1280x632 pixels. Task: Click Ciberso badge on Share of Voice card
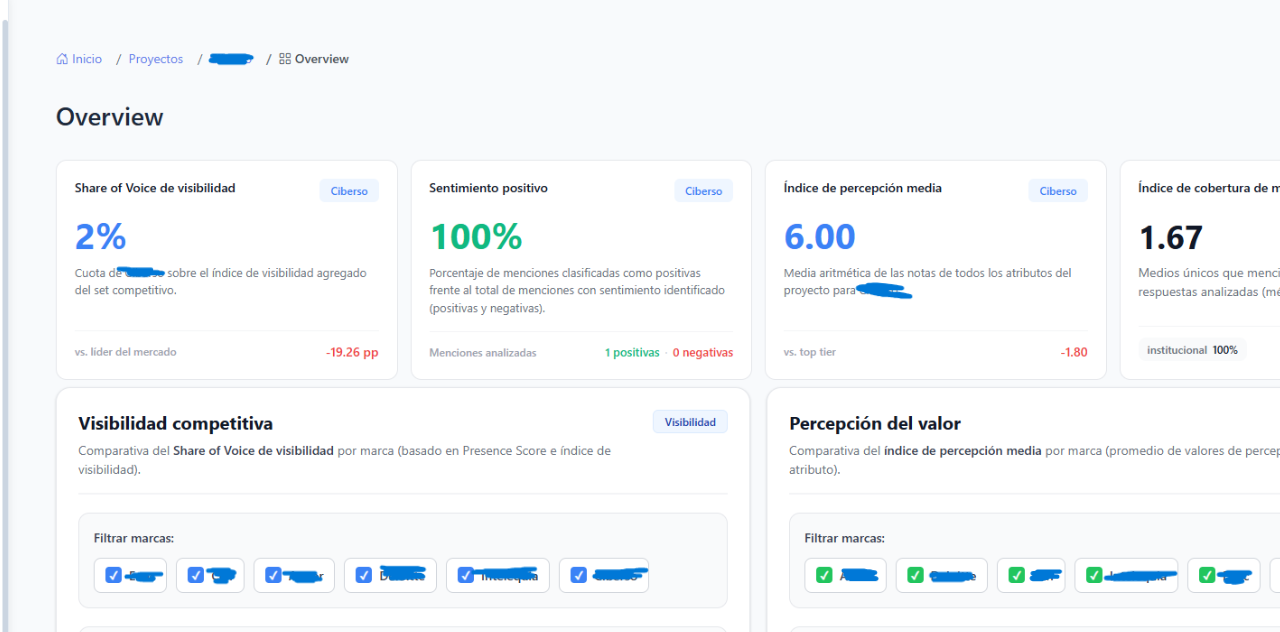pos(349,191)
